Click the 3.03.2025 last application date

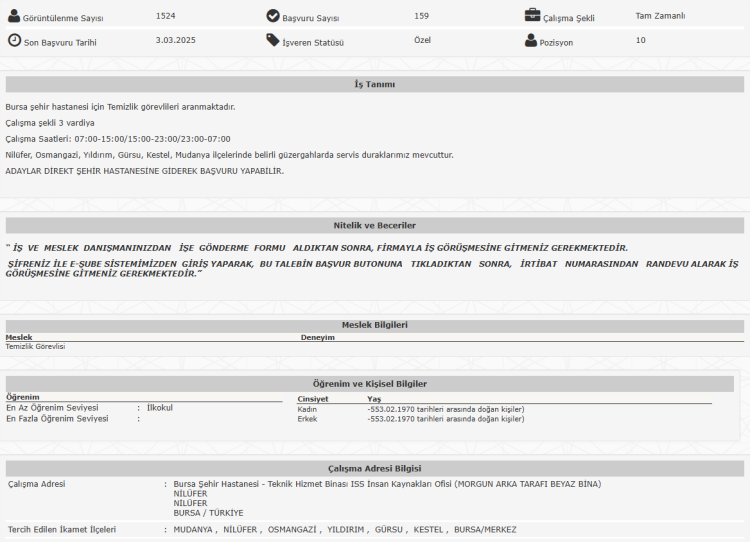click(x=174, y=41)
